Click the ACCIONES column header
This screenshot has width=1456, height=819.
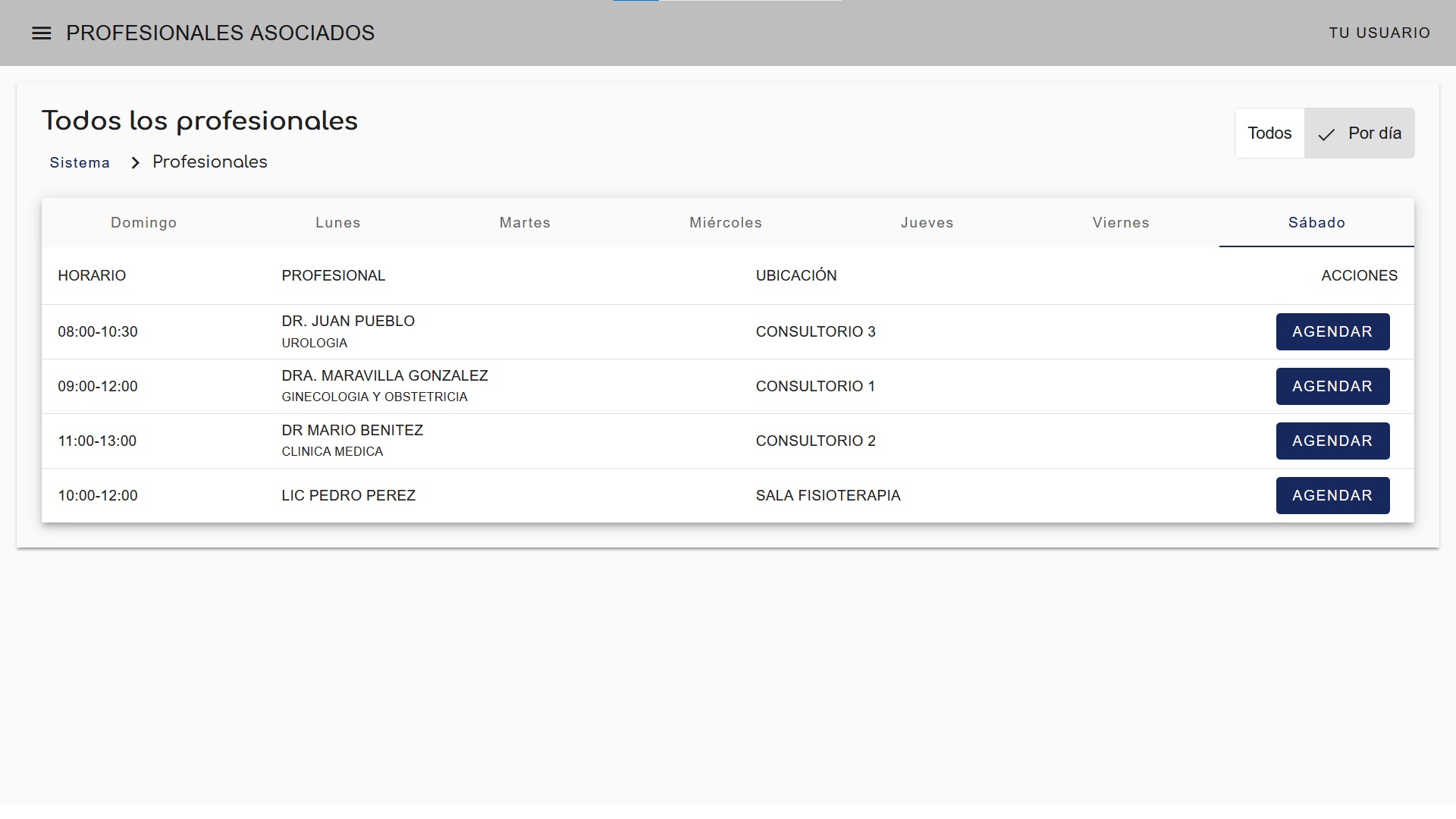[x=1359, y=276]
